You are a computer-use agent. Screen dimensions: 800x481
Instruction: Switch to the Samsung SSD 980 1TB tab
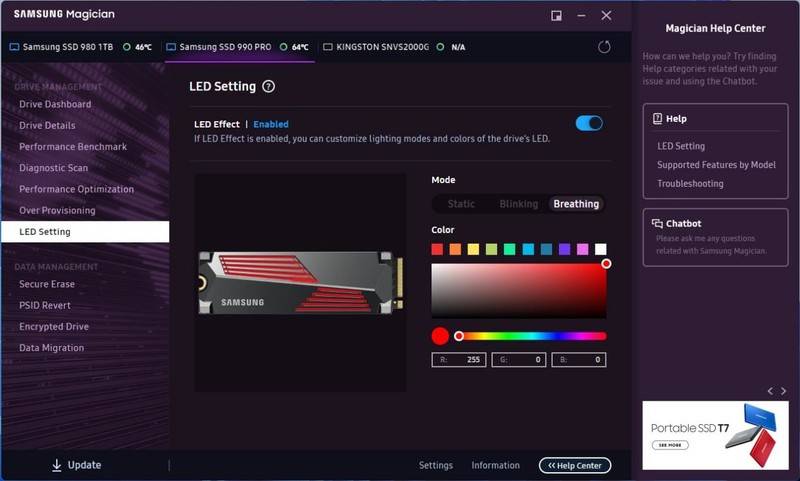(81, 47)
